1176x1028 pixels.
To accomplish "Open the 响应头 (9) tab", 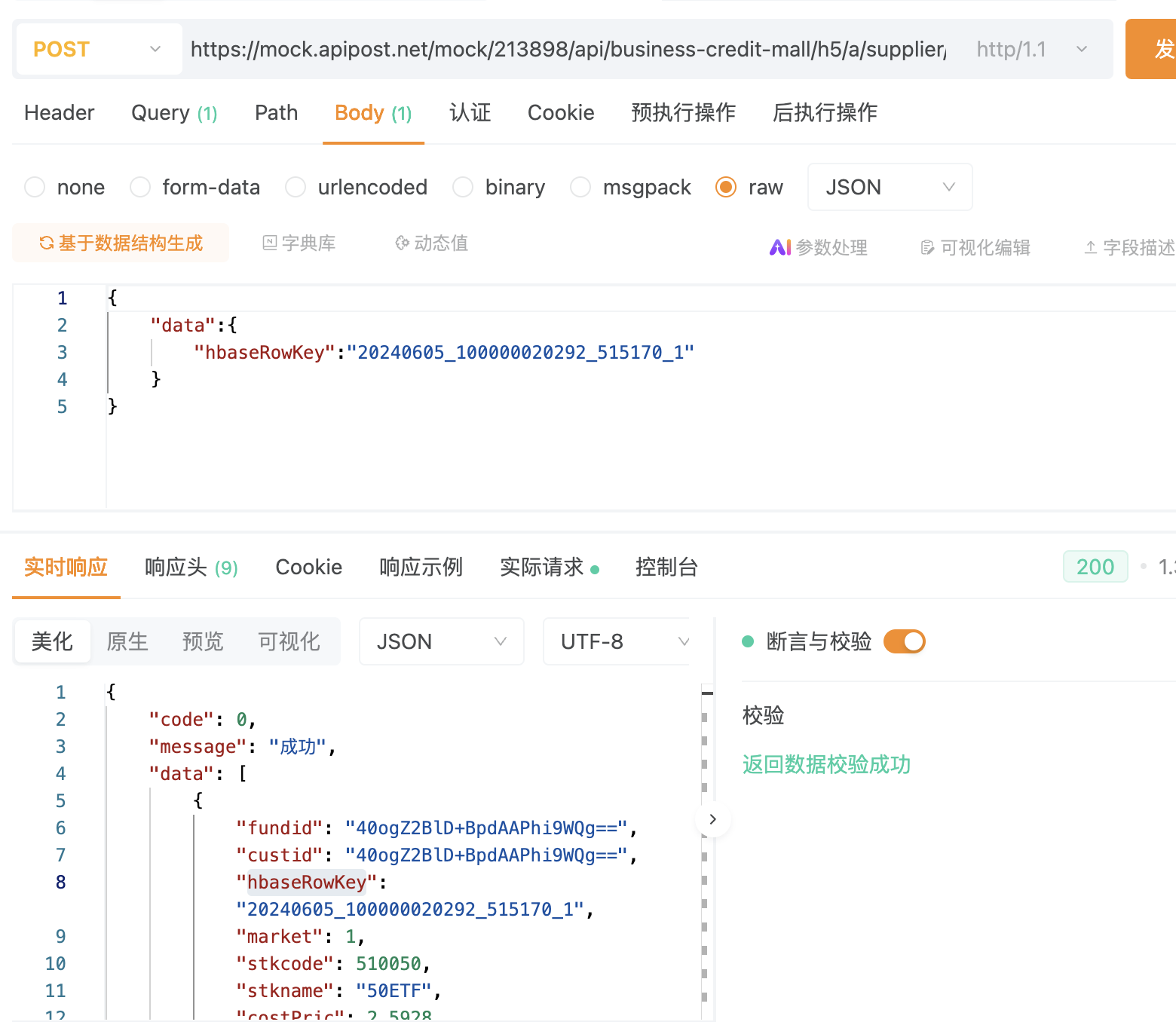I will click(x=191, y=568).
